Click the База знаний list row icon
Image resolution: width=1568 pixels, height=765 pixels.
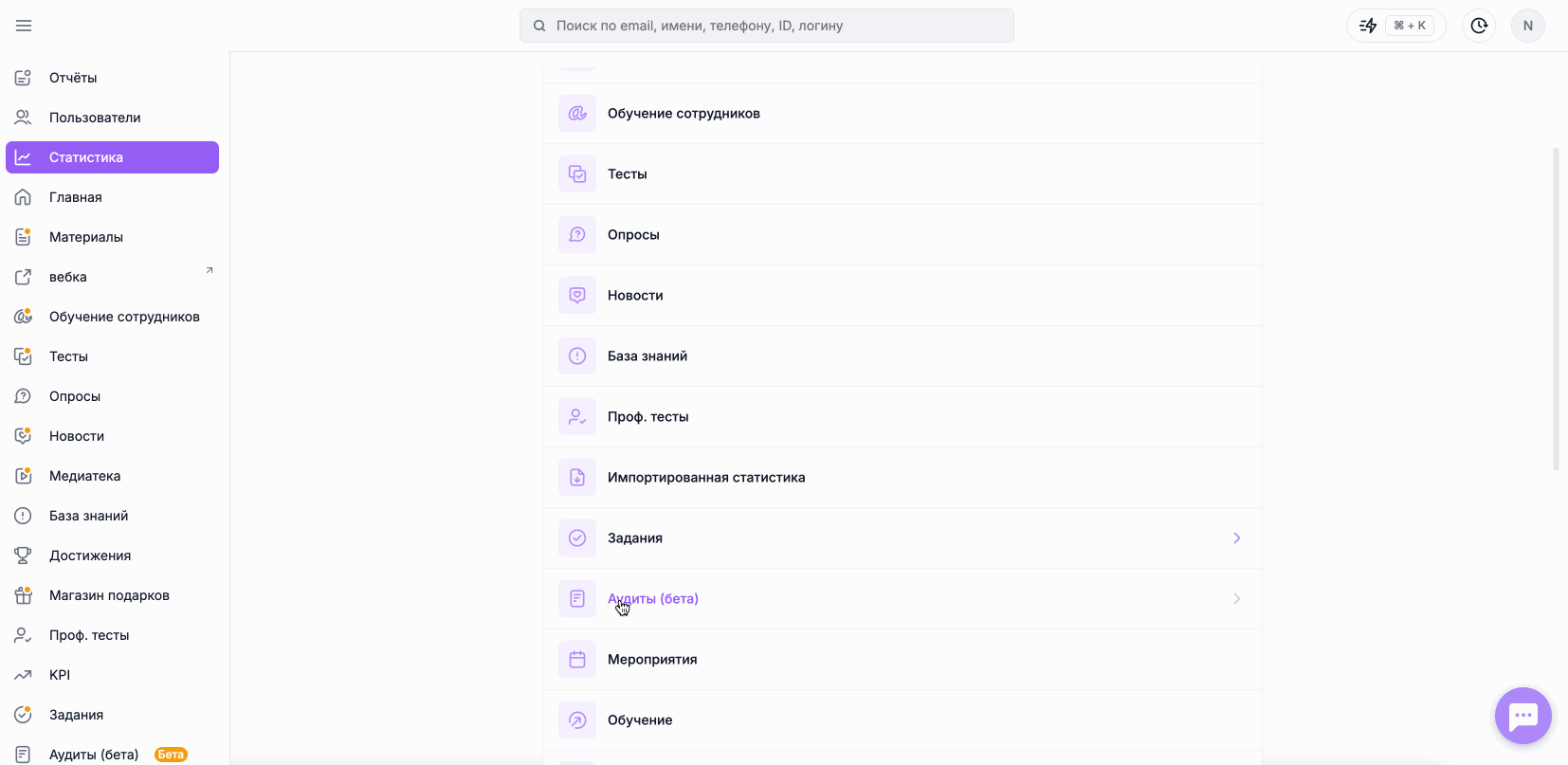tap(577, 356)
